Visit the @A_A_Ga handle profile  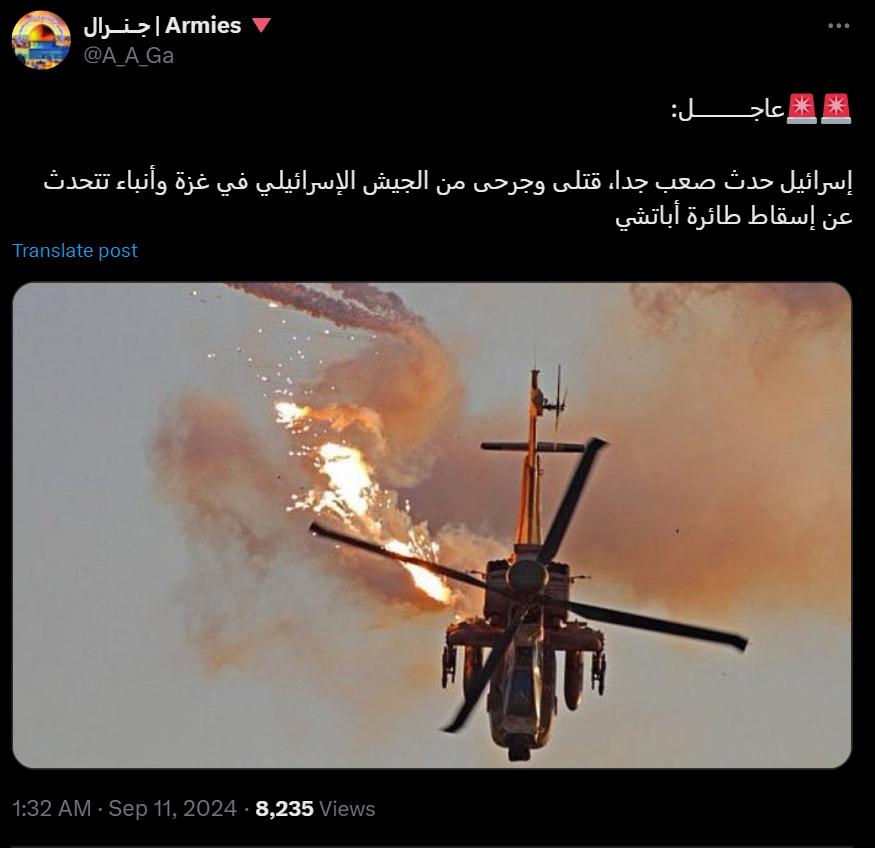[x=129, y=56]
